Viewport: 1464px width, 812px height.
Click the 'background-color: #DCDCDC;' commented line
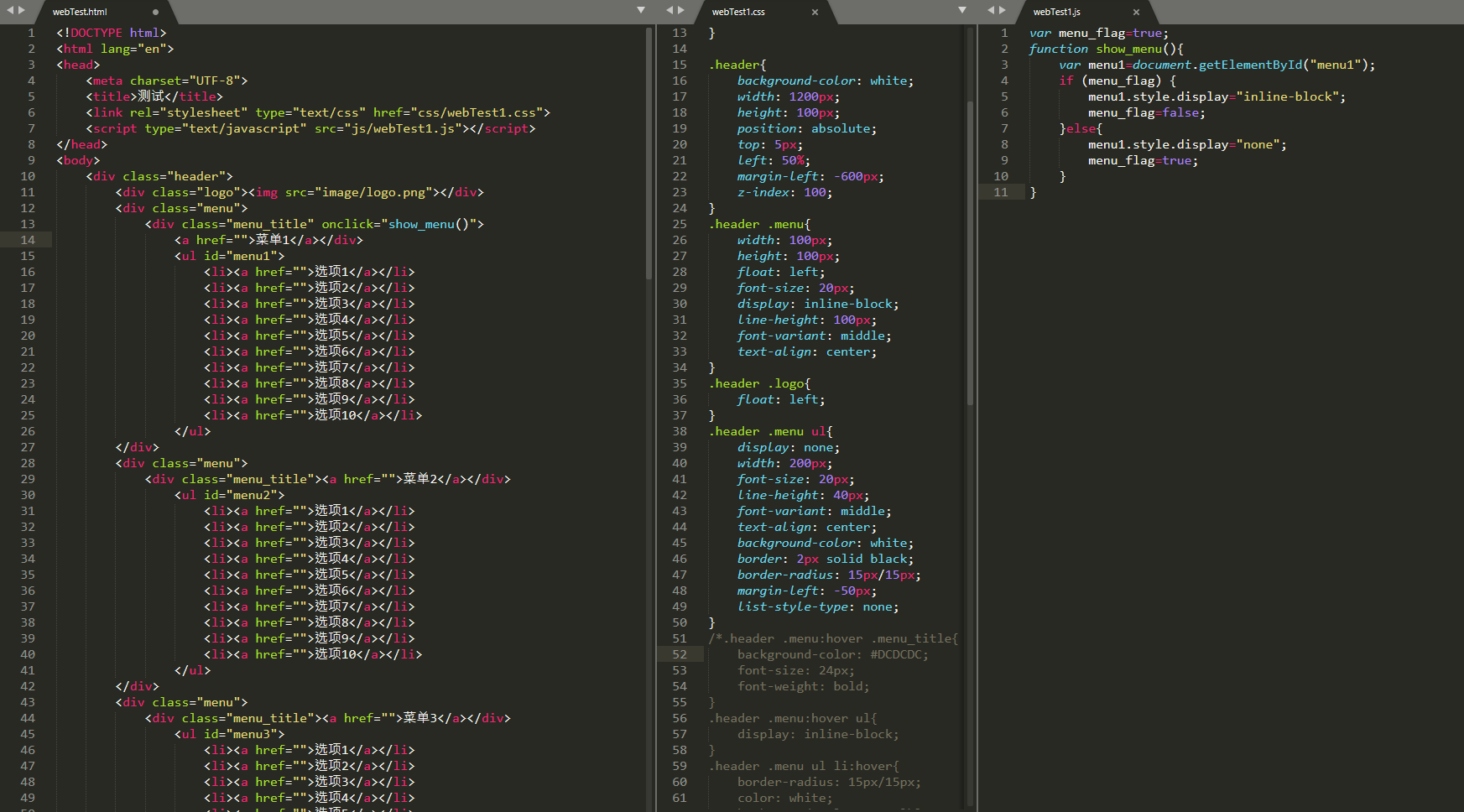[x=833, y=654]
